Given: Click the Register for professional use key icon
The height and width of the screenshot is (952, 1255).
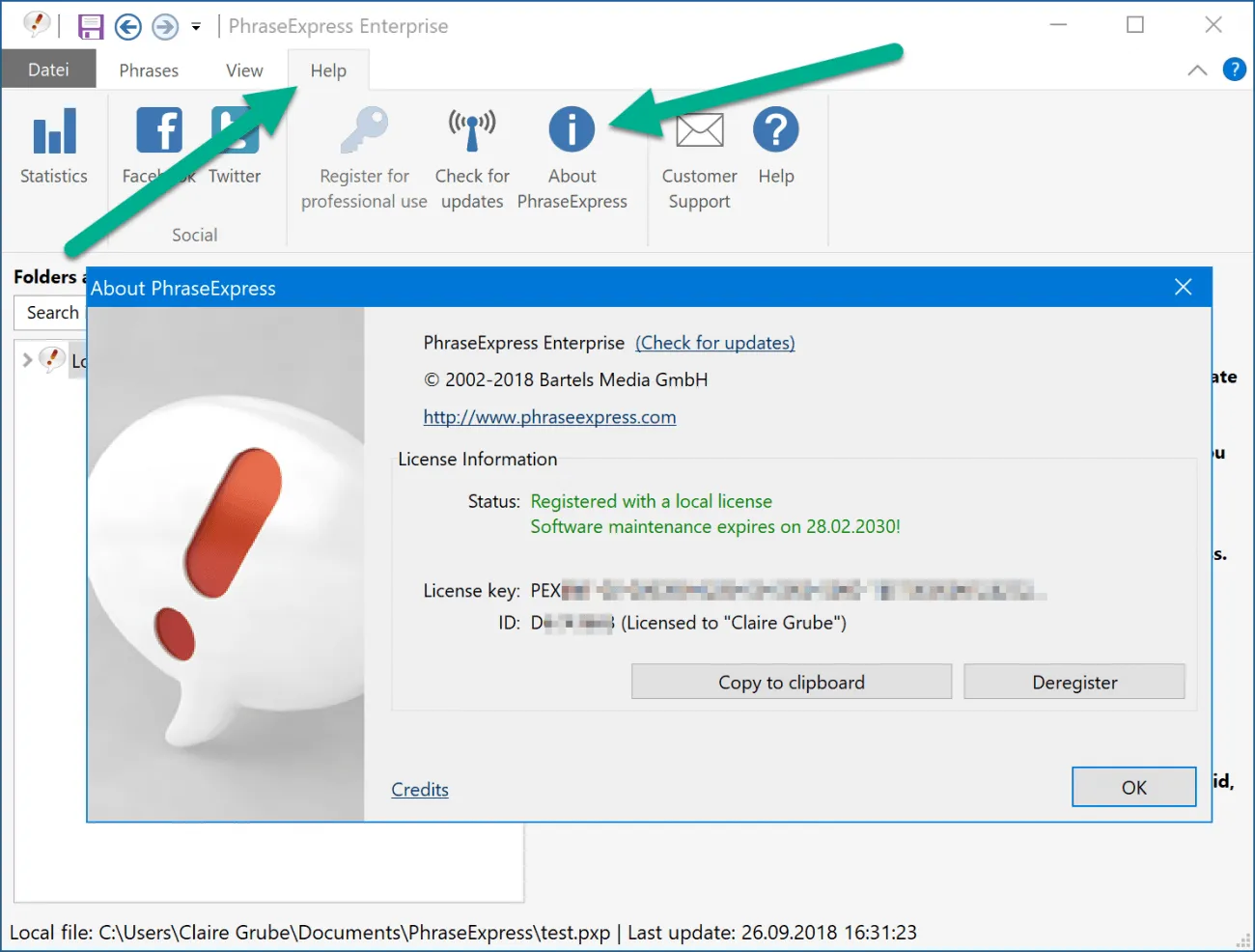Looking at the screenshot, I should click(364, 131).
